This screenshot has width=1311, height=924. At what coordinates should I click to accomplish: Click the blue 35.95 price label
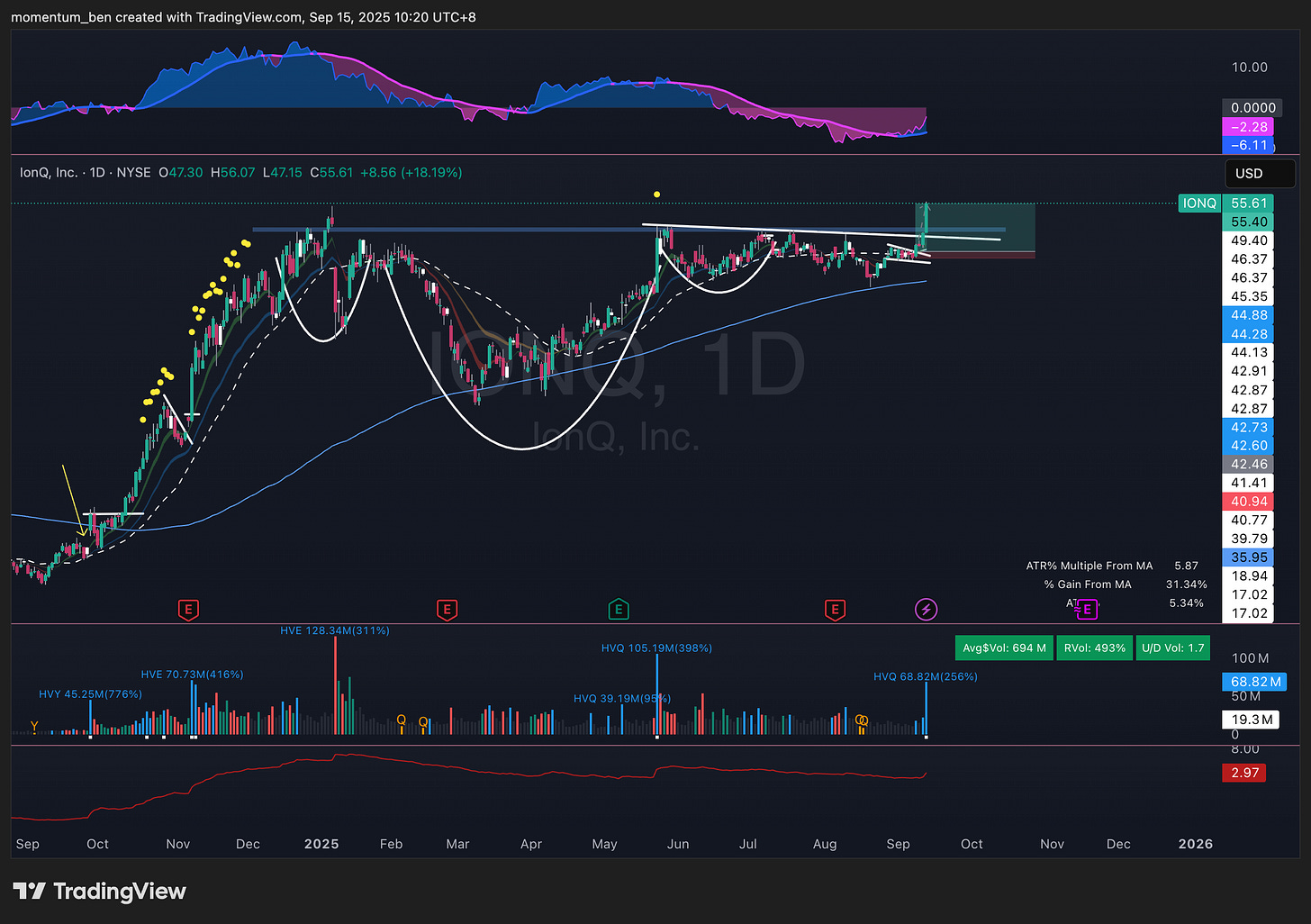click(1249, 557)
